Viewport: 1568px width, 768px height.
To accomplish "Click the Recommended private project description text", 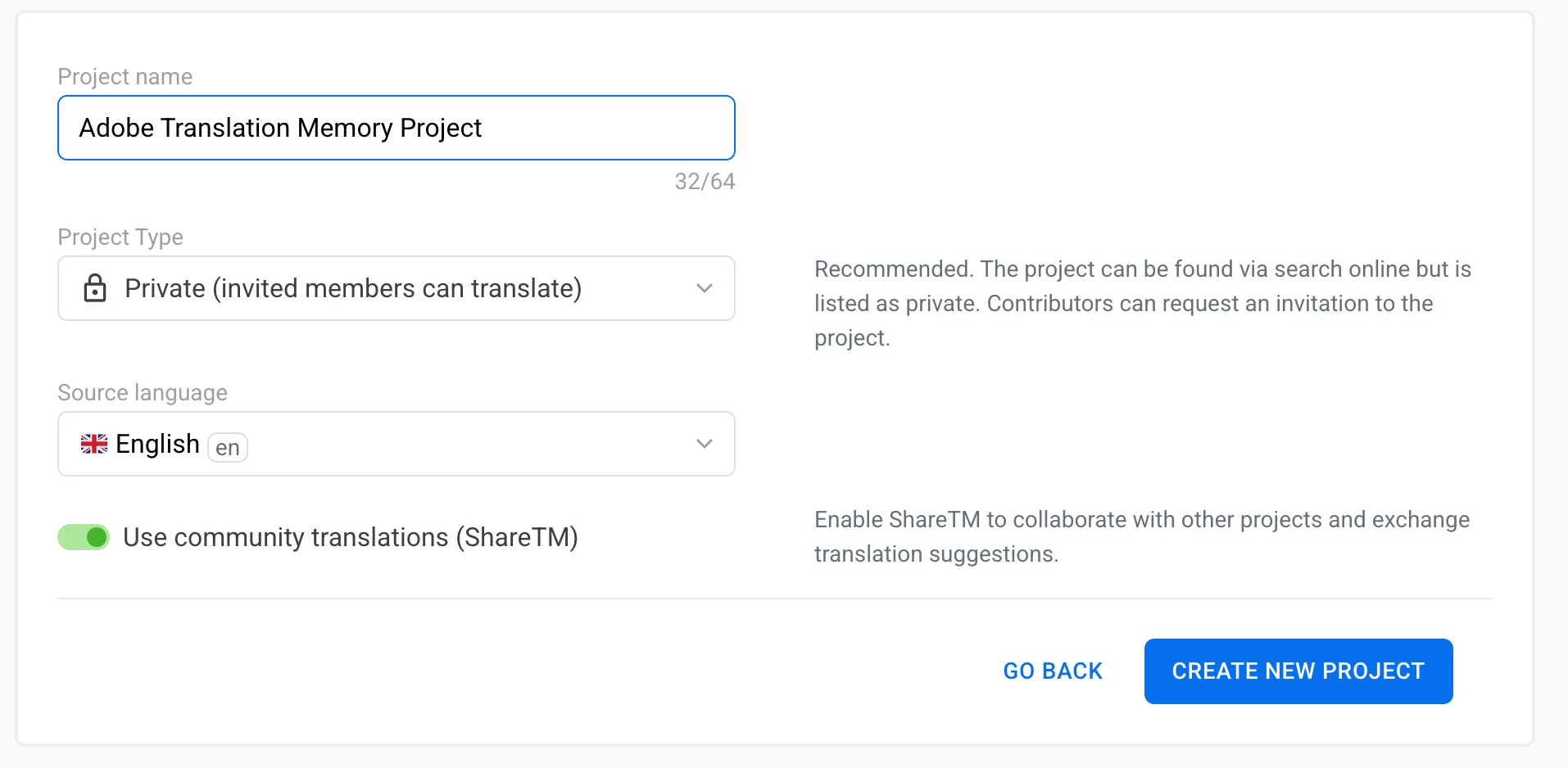I will 1142,303.
